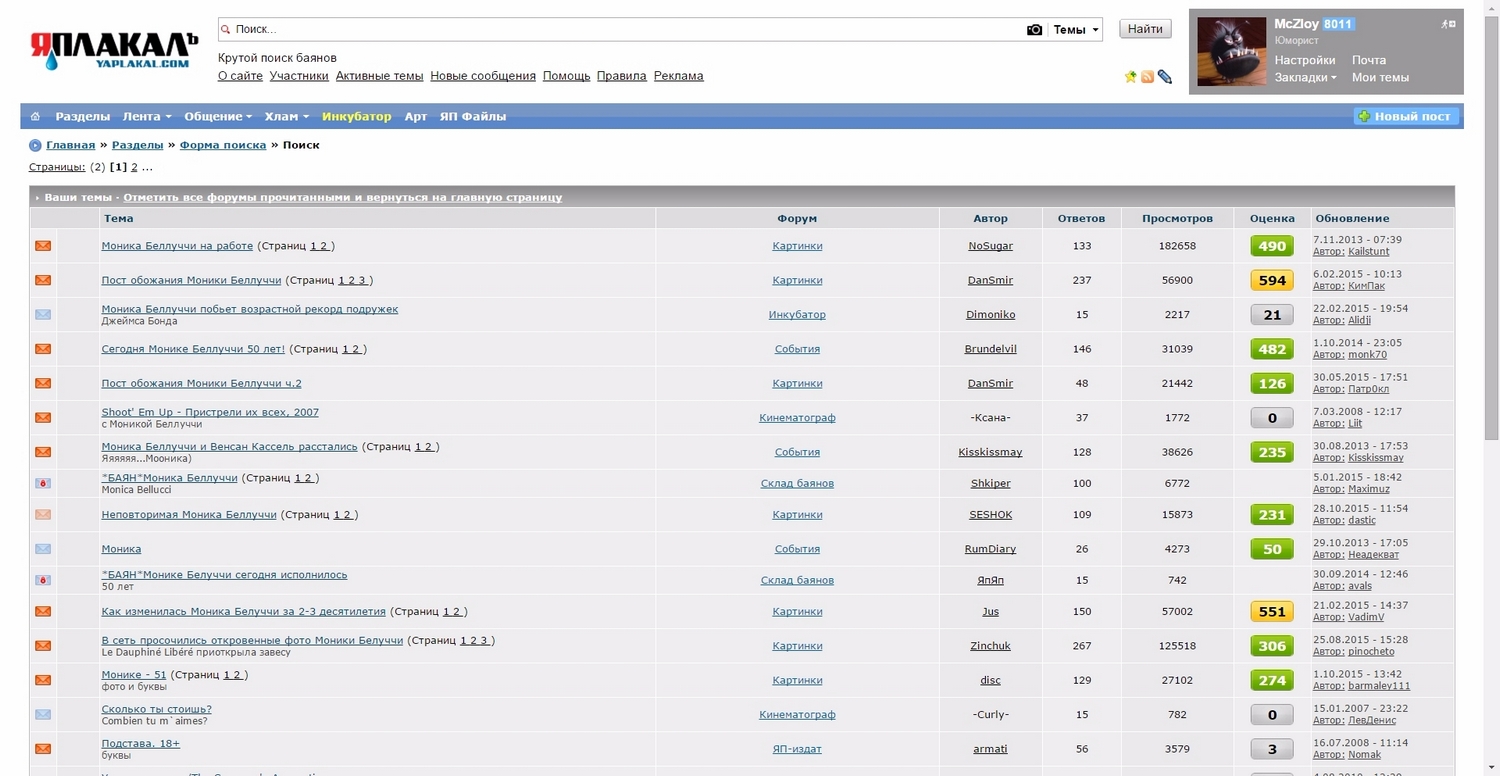Click status icon for *БАЯН*Моника Беллуччи row
Screen dimensions: 1500x776
coord(43,484)
